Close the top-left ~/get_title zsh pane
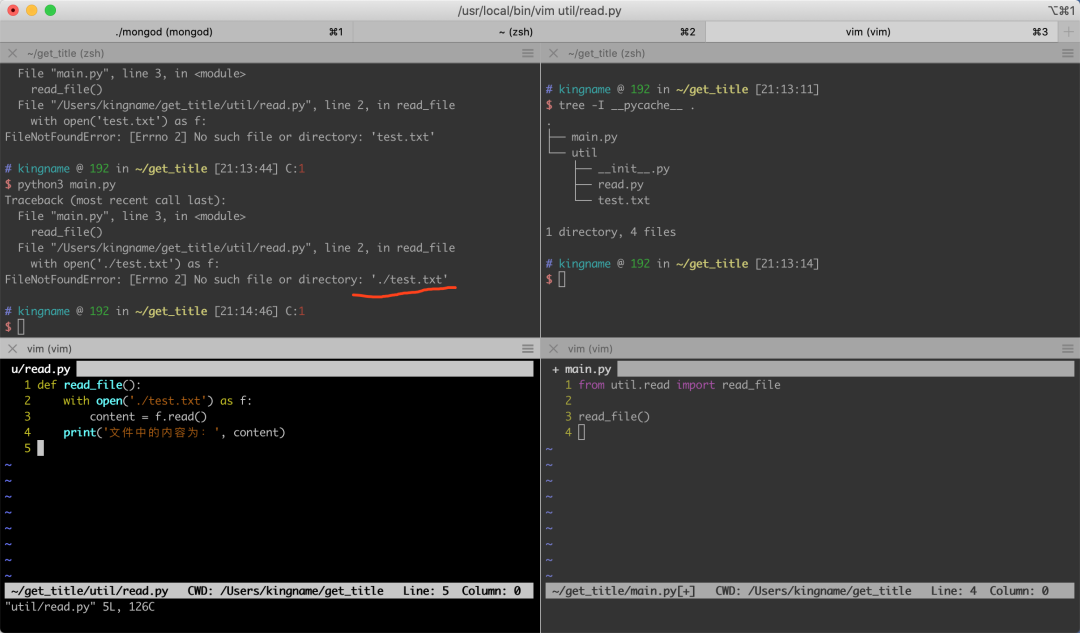The height and width of the screenshot is (633, 1080). click(12, 53)
